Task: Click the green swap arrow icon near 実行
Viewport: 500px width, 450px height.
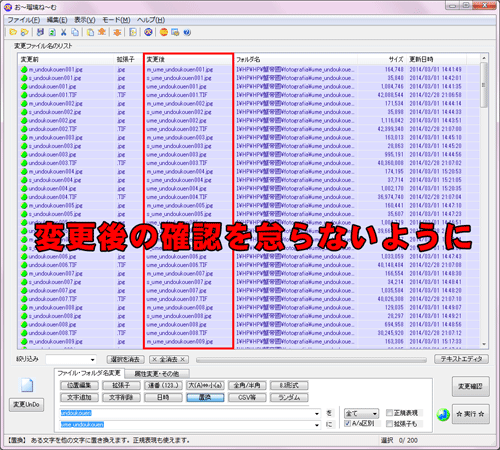Action: (x=443, y=414)
